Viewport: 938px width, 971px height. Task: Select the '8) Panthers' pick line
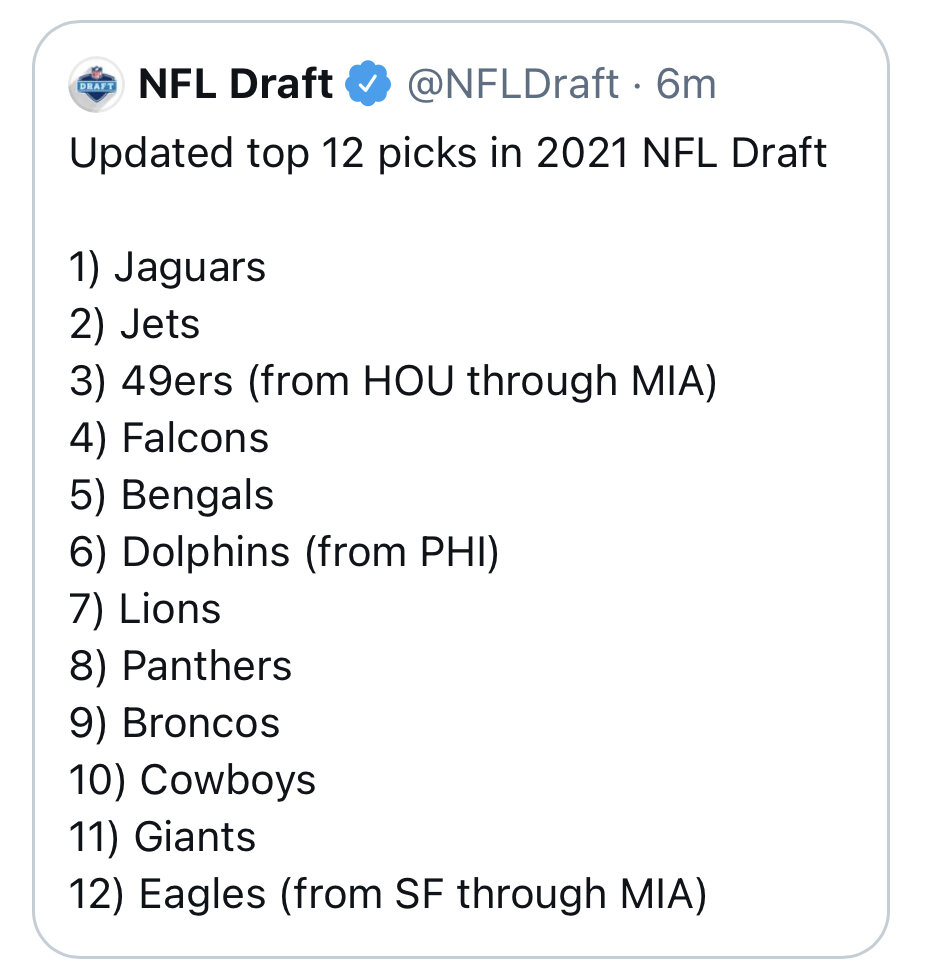[x=181, y=667]
